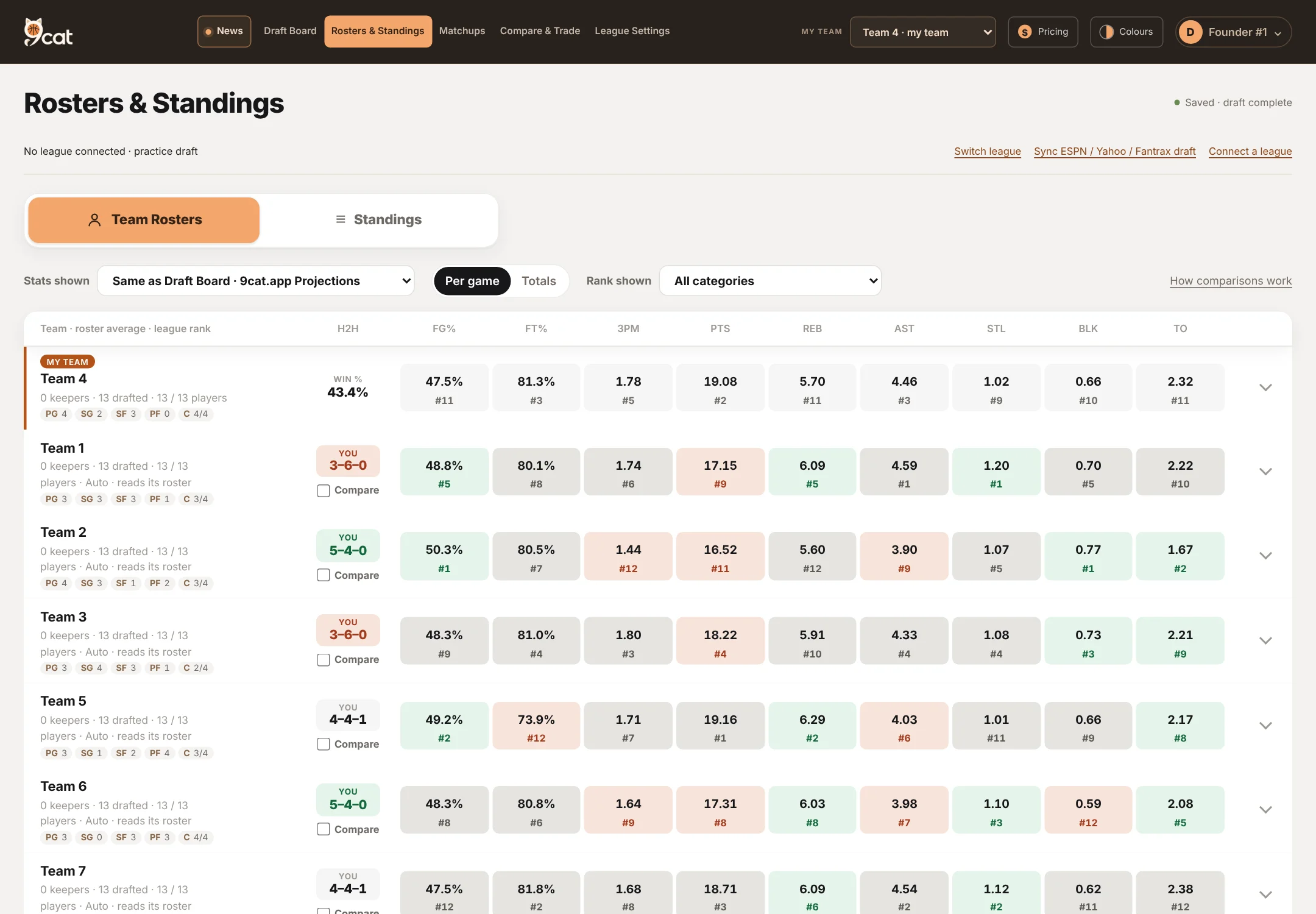Open the My Team dropdown
Image resolution: width=1316 pixels, height=914 pixels.
(x=923, y=32)
